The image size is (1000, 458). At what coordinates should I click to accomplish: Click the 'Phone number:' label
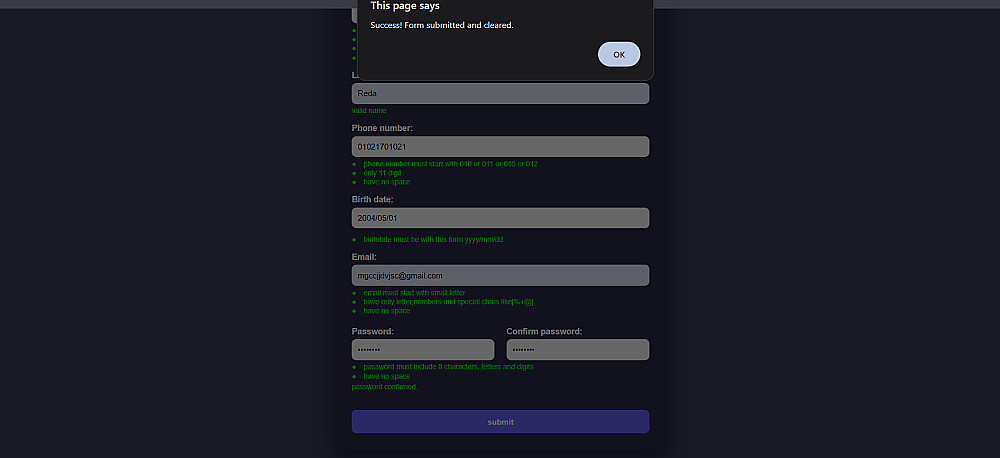click(382, 128)
